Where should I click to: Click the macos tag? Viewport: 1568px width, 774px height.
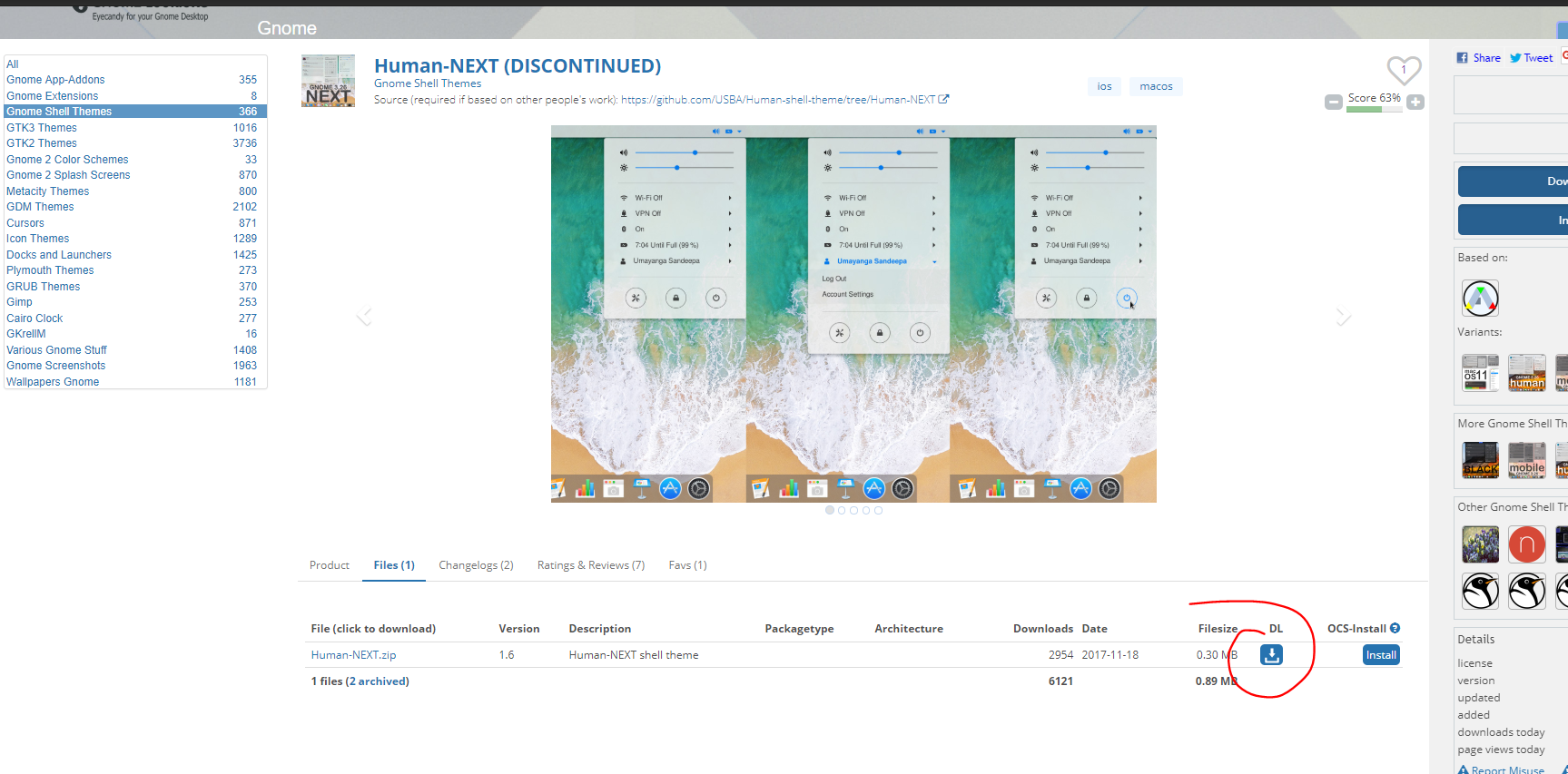pos(1156,86)
